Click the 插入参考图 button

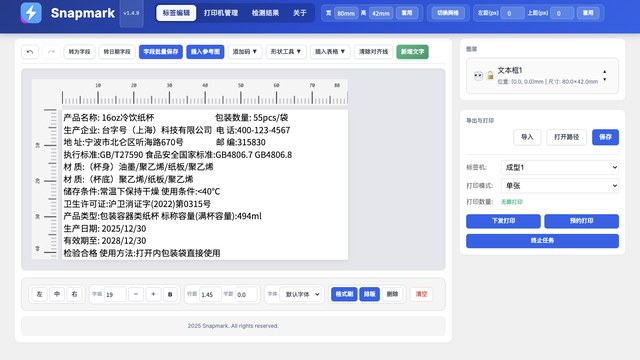[205, 52]
